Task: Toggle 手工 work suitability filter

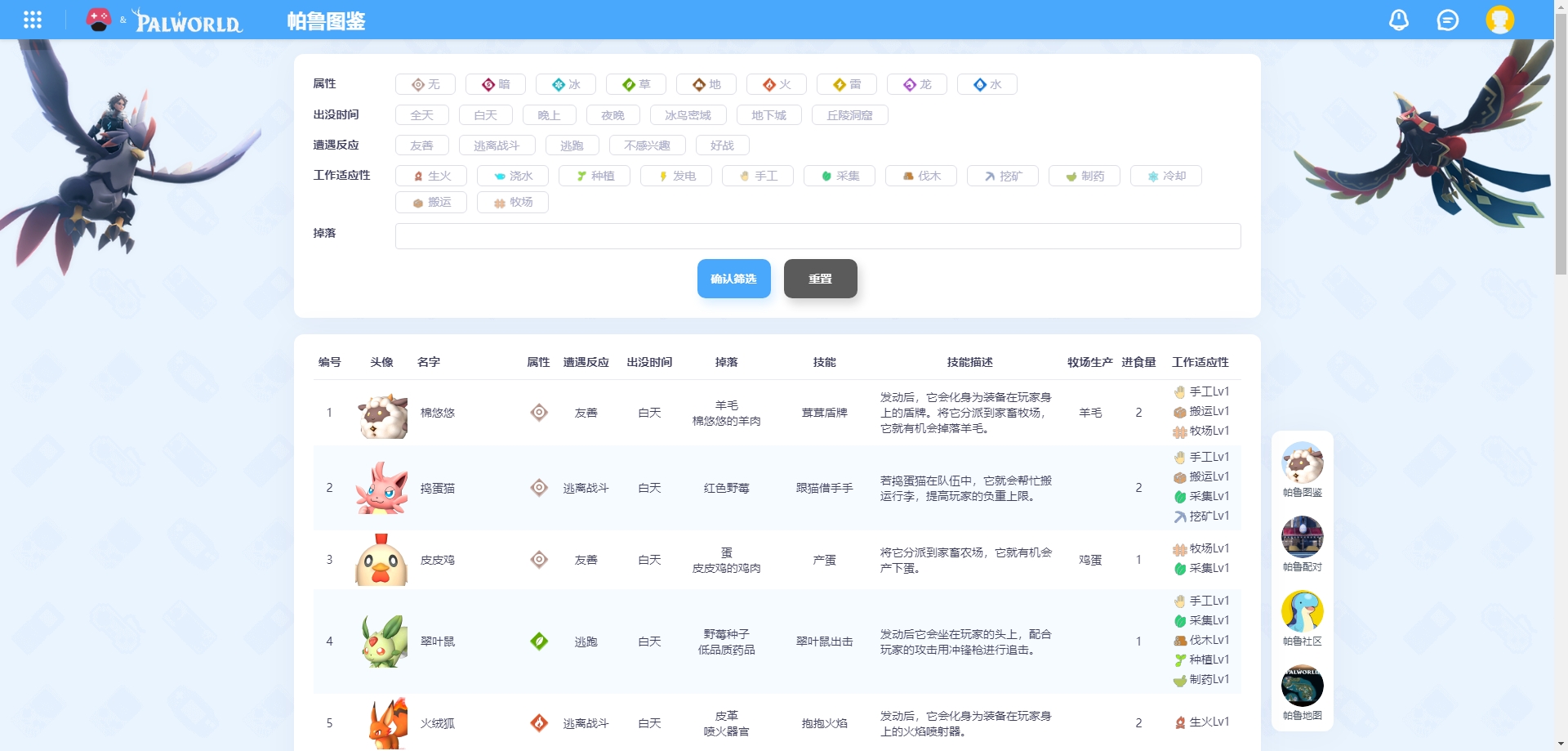Action: [758, 176]
